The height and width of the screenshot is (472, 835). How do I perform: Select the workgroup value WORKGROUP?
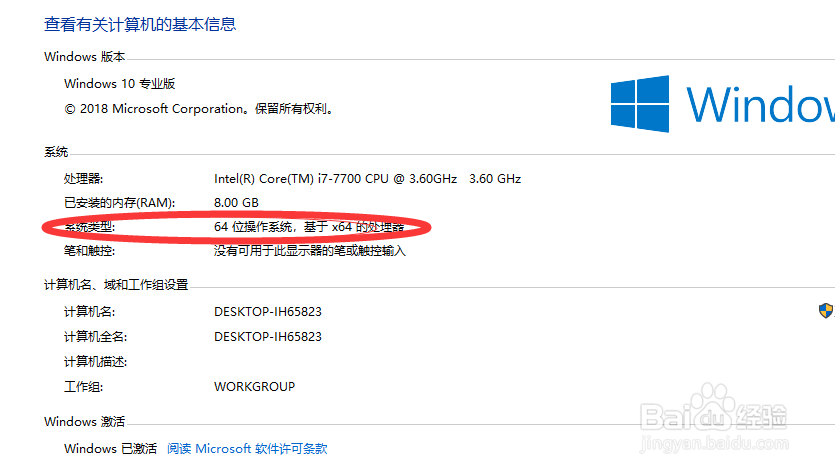[x=255, y=387]
